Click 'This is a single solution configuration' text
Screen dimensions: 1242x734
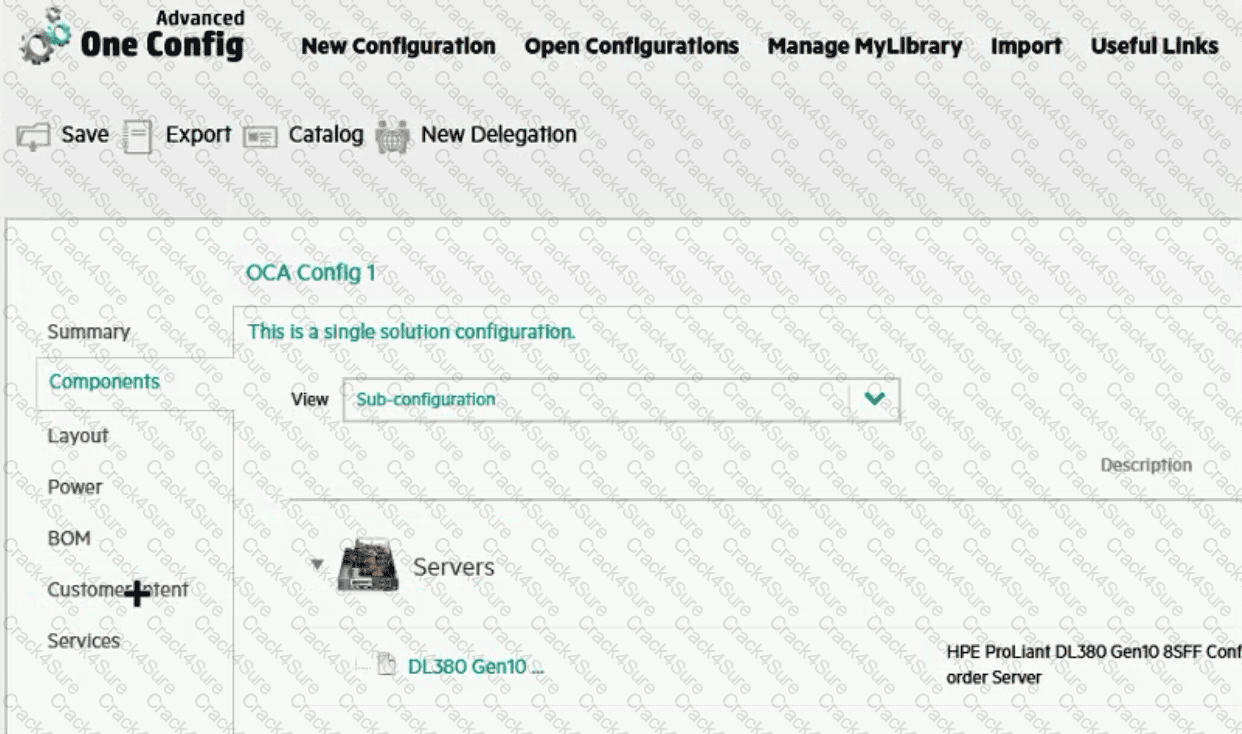[411, 331]
